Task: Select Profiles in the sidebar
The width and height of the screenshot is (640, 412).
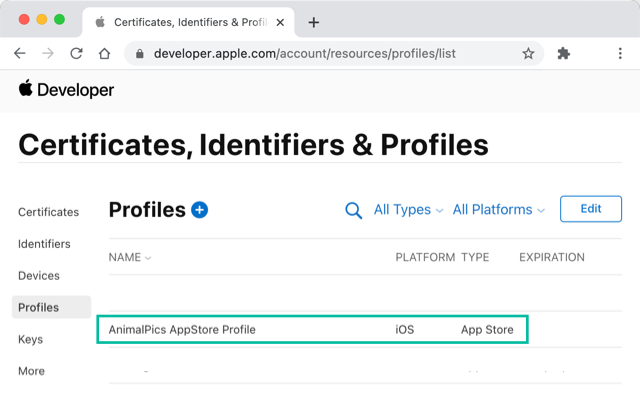Action: point(51,307)
